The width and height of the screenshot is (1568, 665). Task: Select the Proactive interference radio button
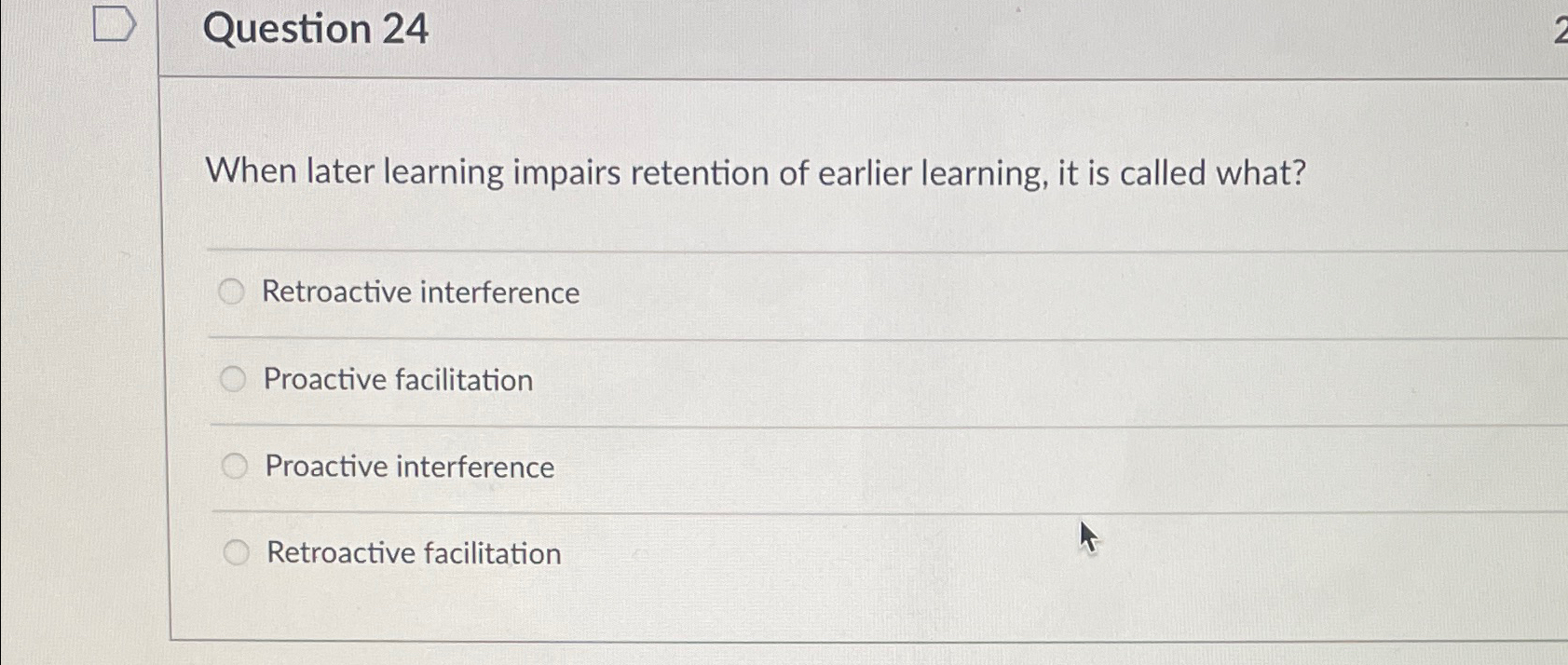pyautogui.click(x=234, y=466)
